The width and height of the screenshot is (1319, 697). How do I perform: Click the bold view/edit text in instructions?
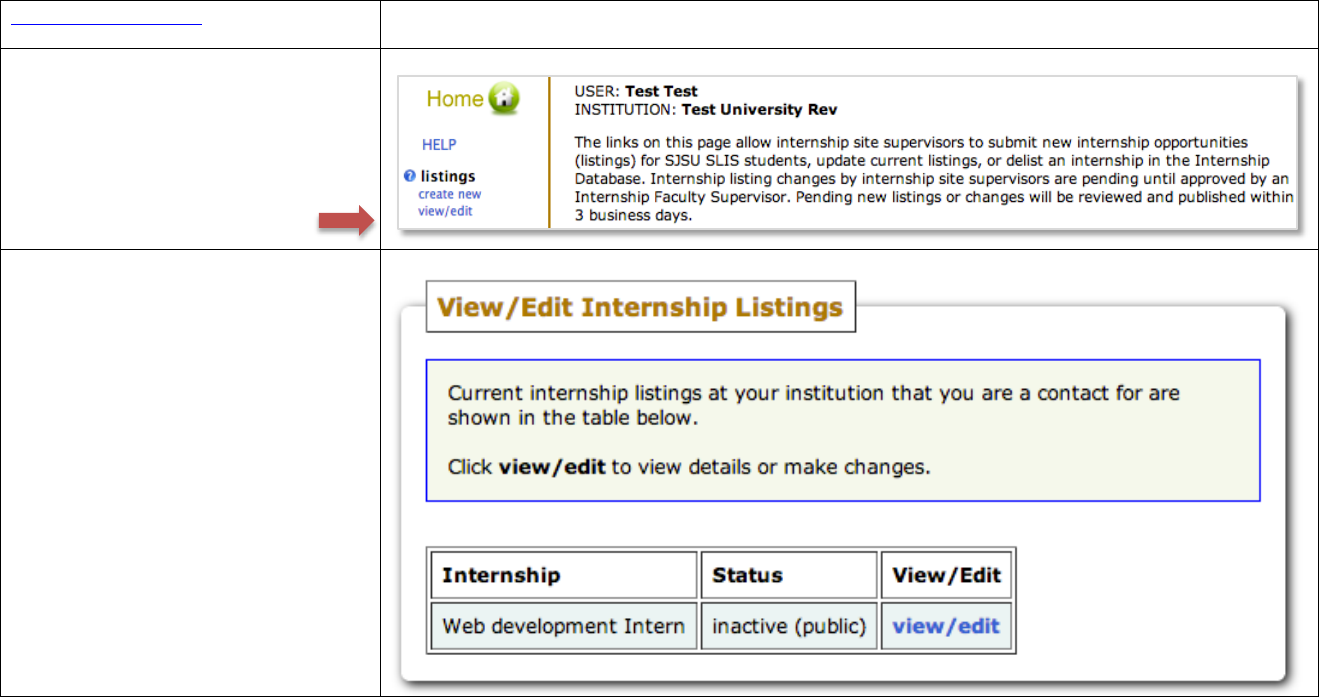[x=552, y=467]
